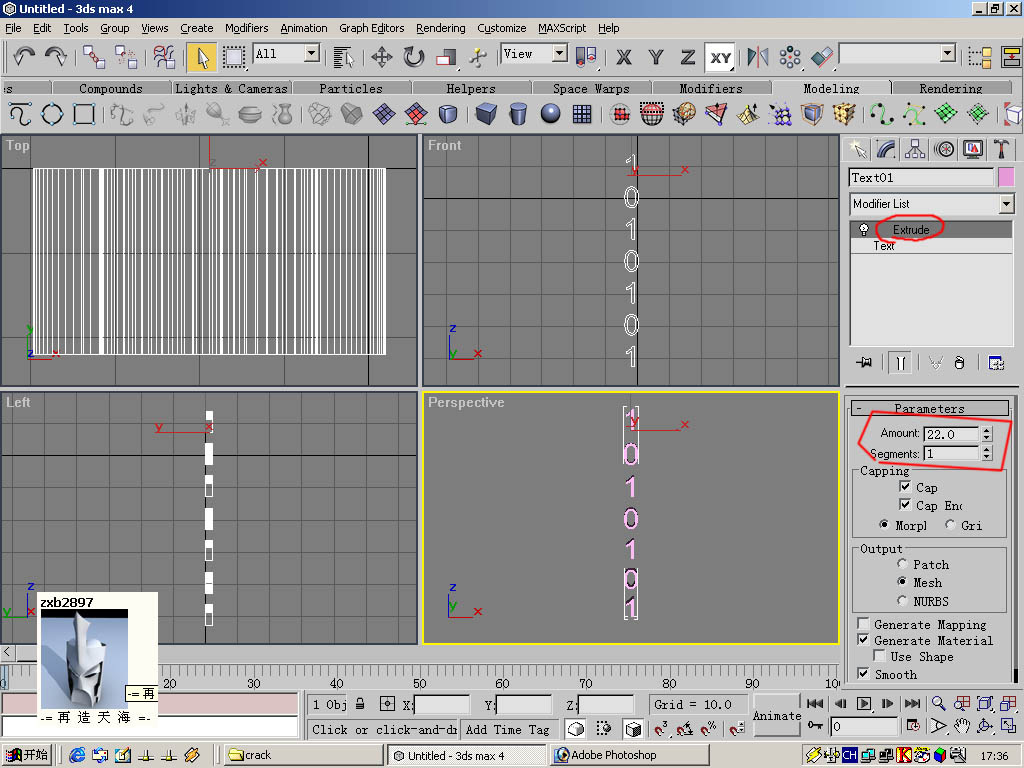Click the Redo arrow icon
This screenshot has height=768, width=1024.
[x=56, y=57]
